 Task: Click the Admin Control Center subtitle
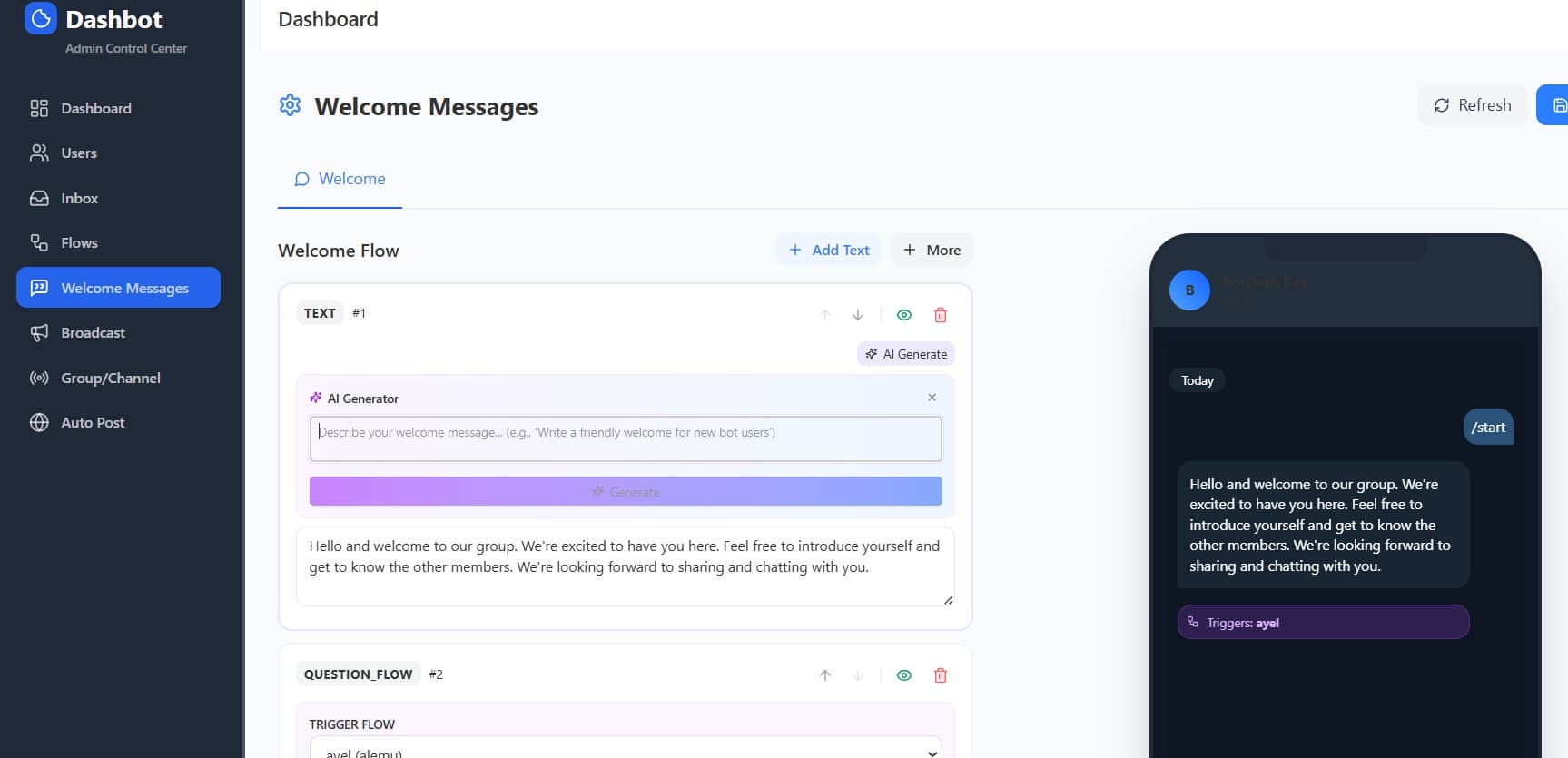pos(126,48)
